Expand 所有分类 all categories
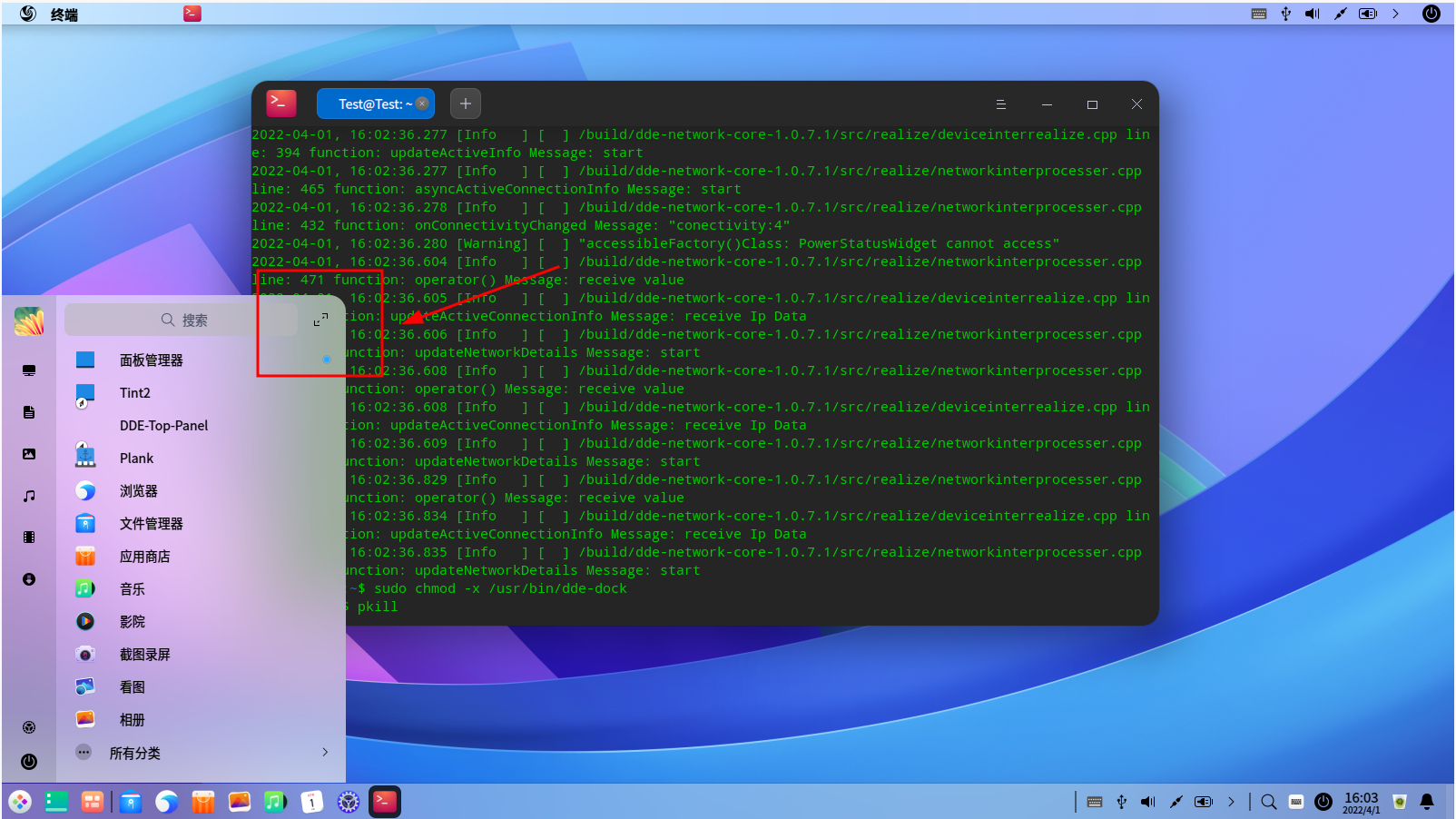The image size is (1456, 819). [x=202, y=753]
